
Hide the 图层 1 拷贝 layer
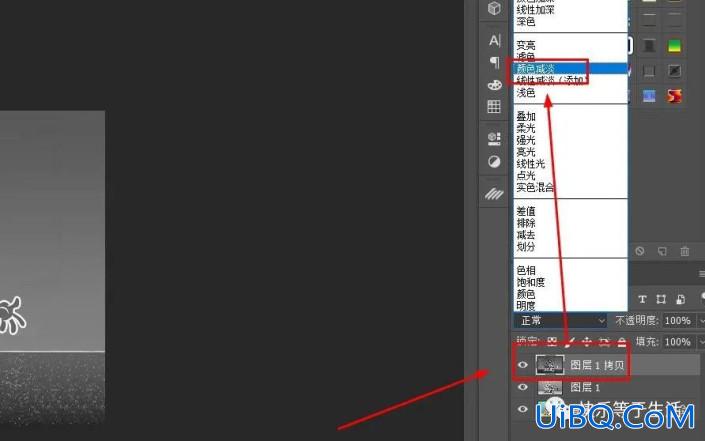click(522, 365)
